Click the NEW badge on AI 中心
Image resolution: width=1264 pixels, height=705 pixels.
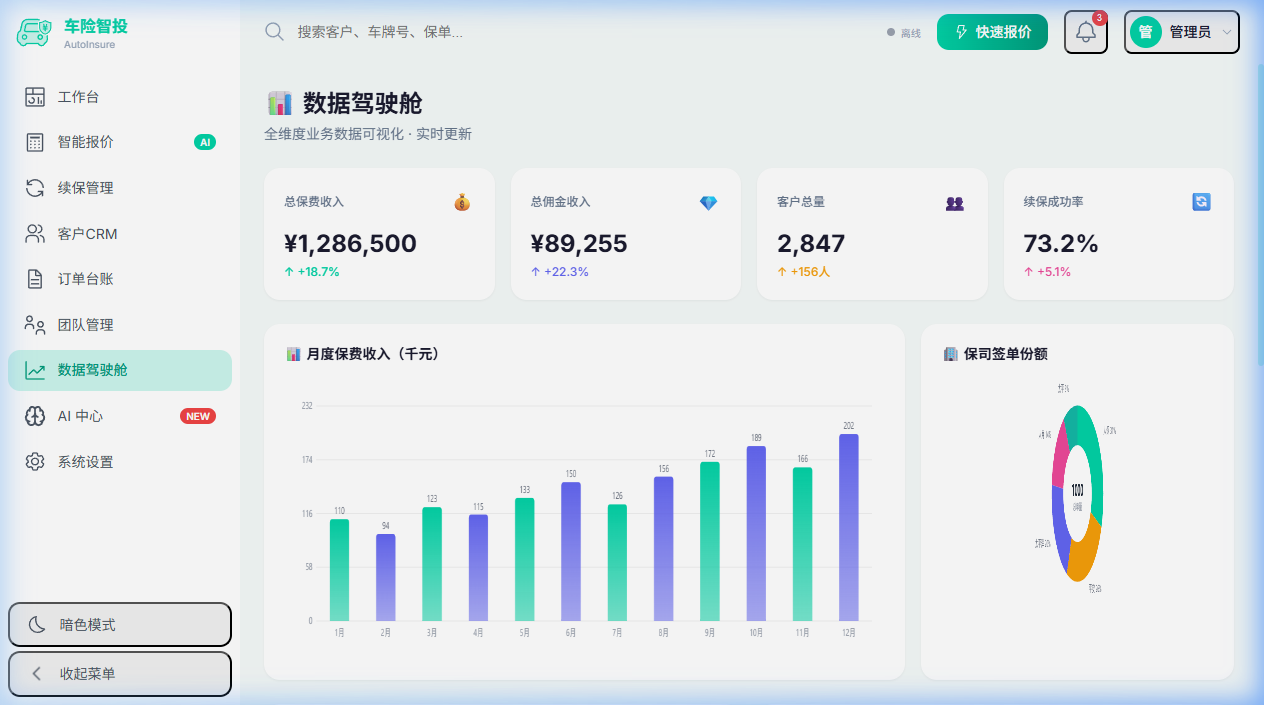tap(197, 415)
